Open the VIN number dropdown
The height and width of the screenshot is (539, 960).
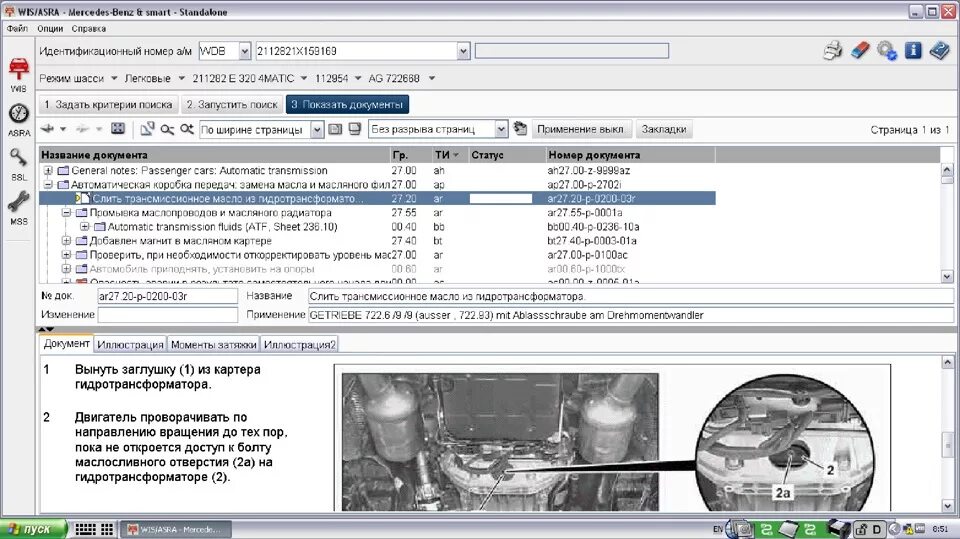coord(463,51)
